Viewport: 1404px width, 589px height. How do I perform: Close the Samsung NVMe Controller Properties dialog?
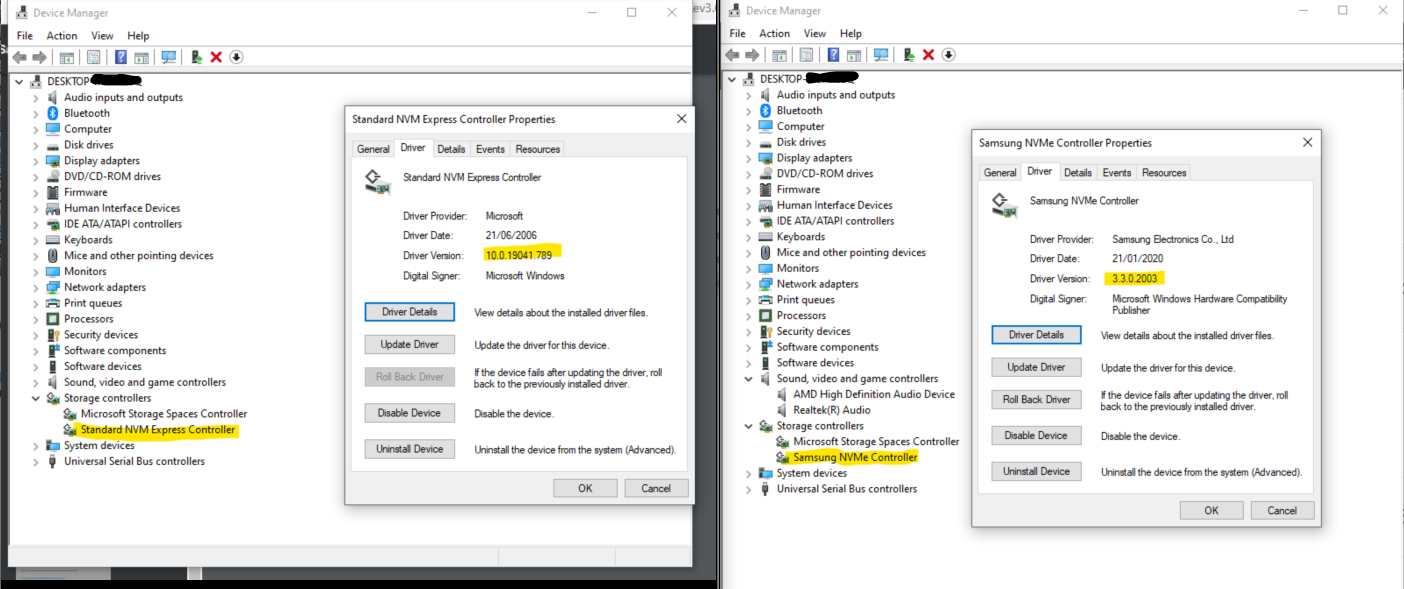coord(1308,143)
